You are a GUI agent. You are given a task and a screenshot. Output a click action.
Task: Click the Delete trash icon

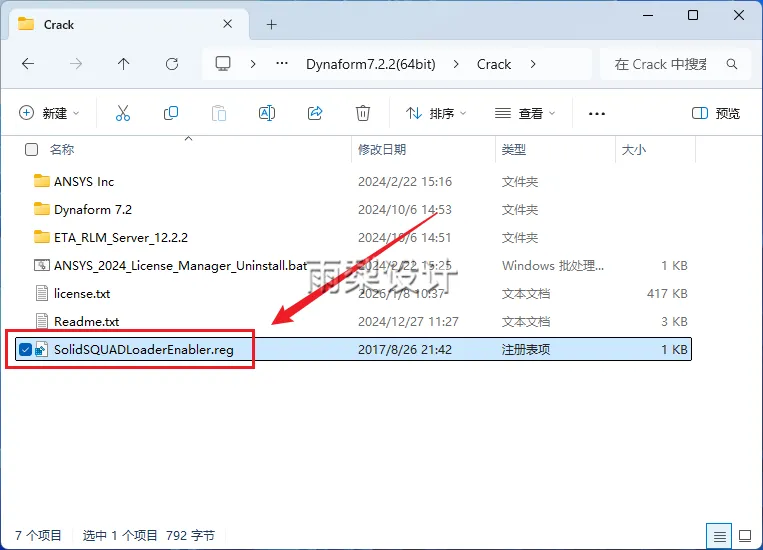[x=363, y=113]
